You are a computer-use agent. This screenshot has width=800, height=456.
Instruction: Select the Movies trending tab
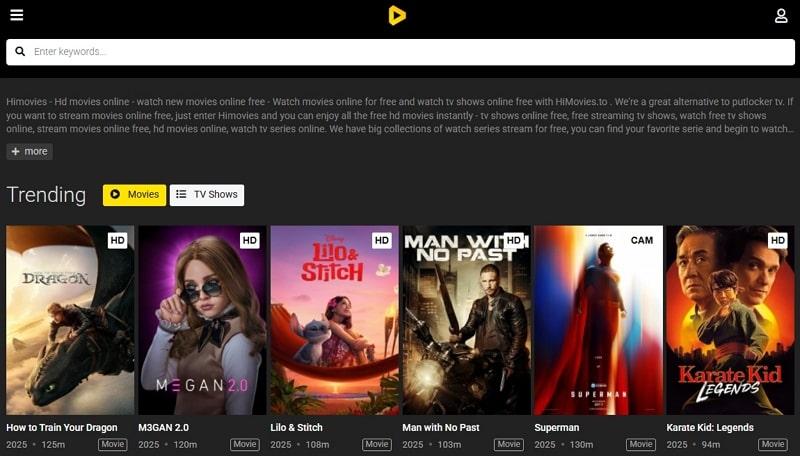coord(135,195)
